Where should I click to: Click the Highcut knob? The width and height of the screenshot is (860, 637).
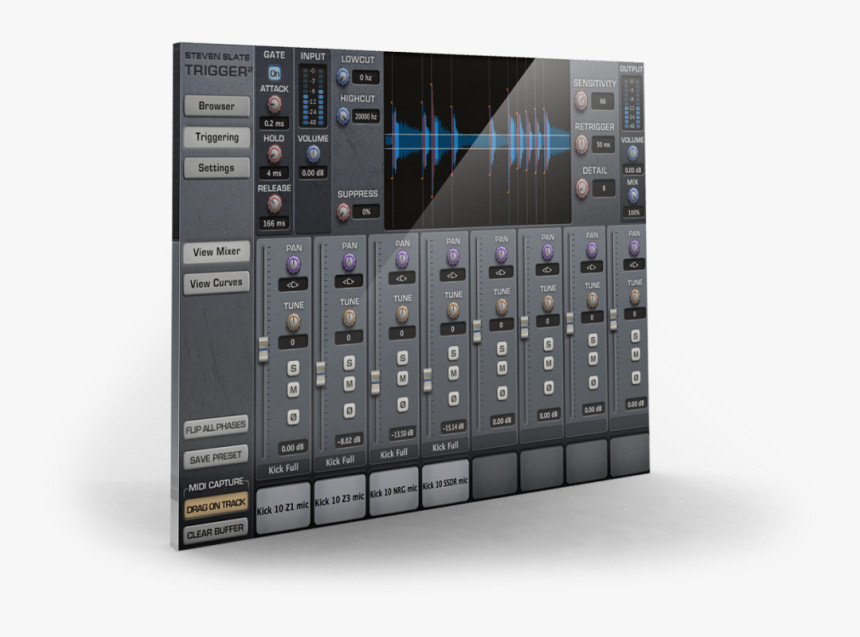(343, 115)
